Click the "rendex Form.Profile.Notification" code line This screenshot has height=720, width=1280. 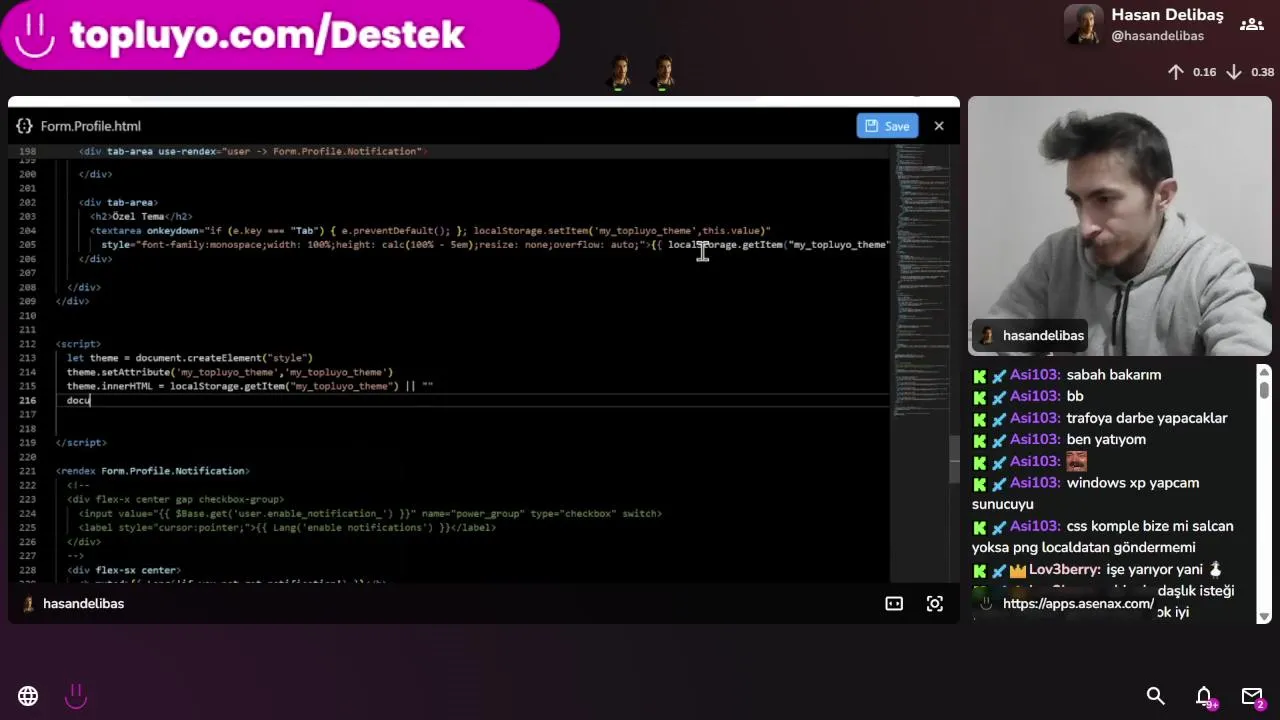(x=153, y=471)
